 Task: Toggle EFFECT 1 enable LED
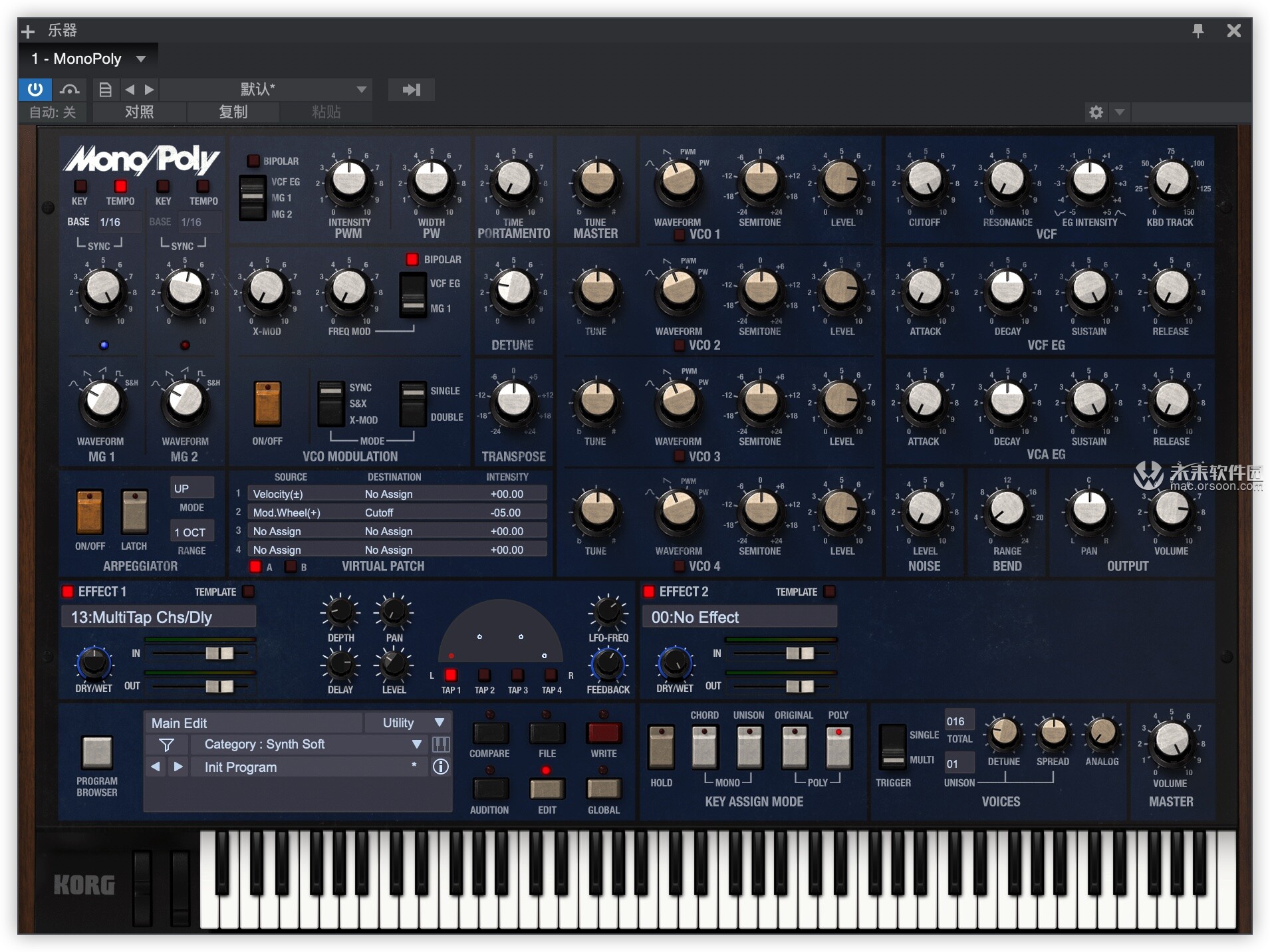pos(67,591)
